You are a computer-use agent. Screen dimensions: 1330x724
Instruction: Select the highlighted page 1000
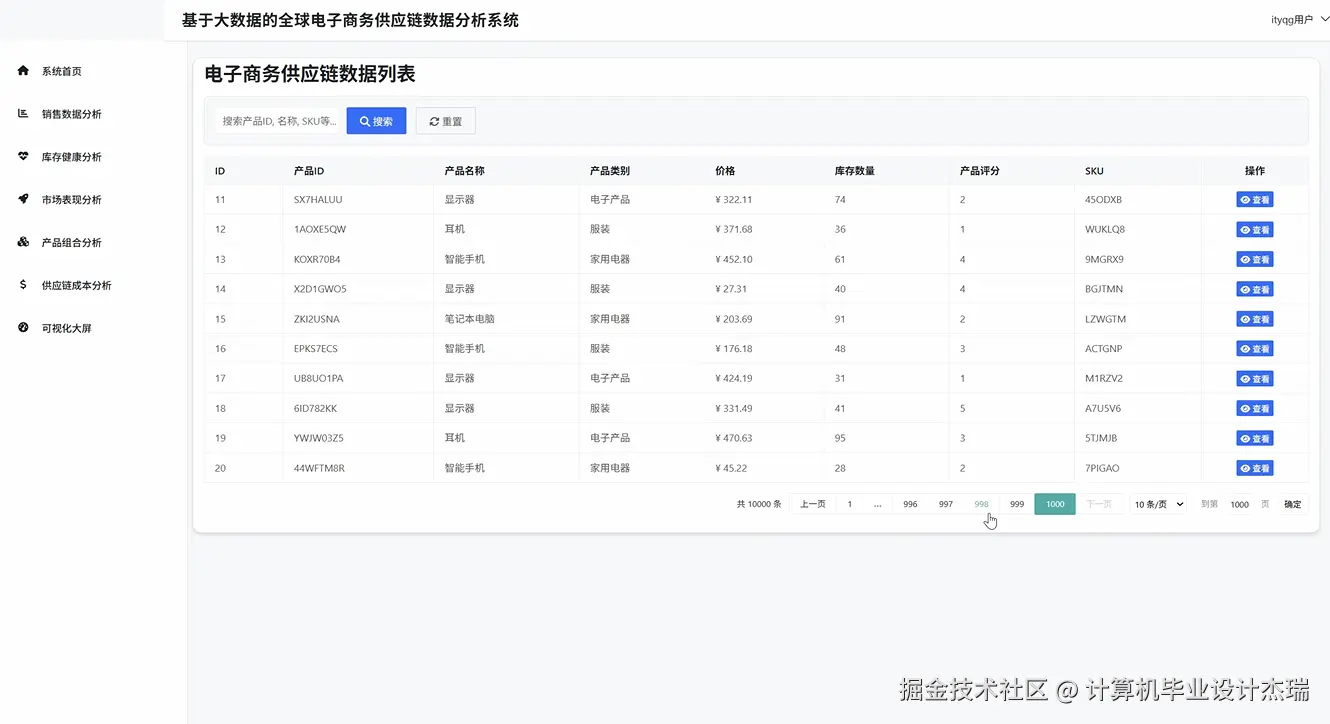(x=1055, y=504)
